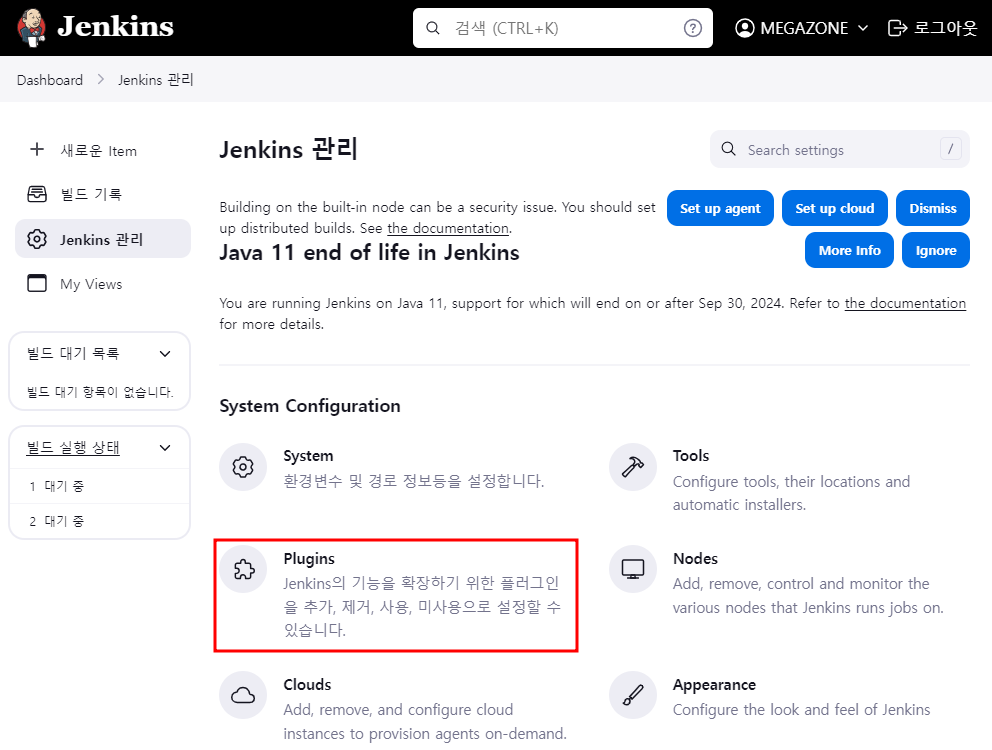The width and height of the screenshot is (992, 750).
Task: Click the My Views window icon
Action: [37, 283]
